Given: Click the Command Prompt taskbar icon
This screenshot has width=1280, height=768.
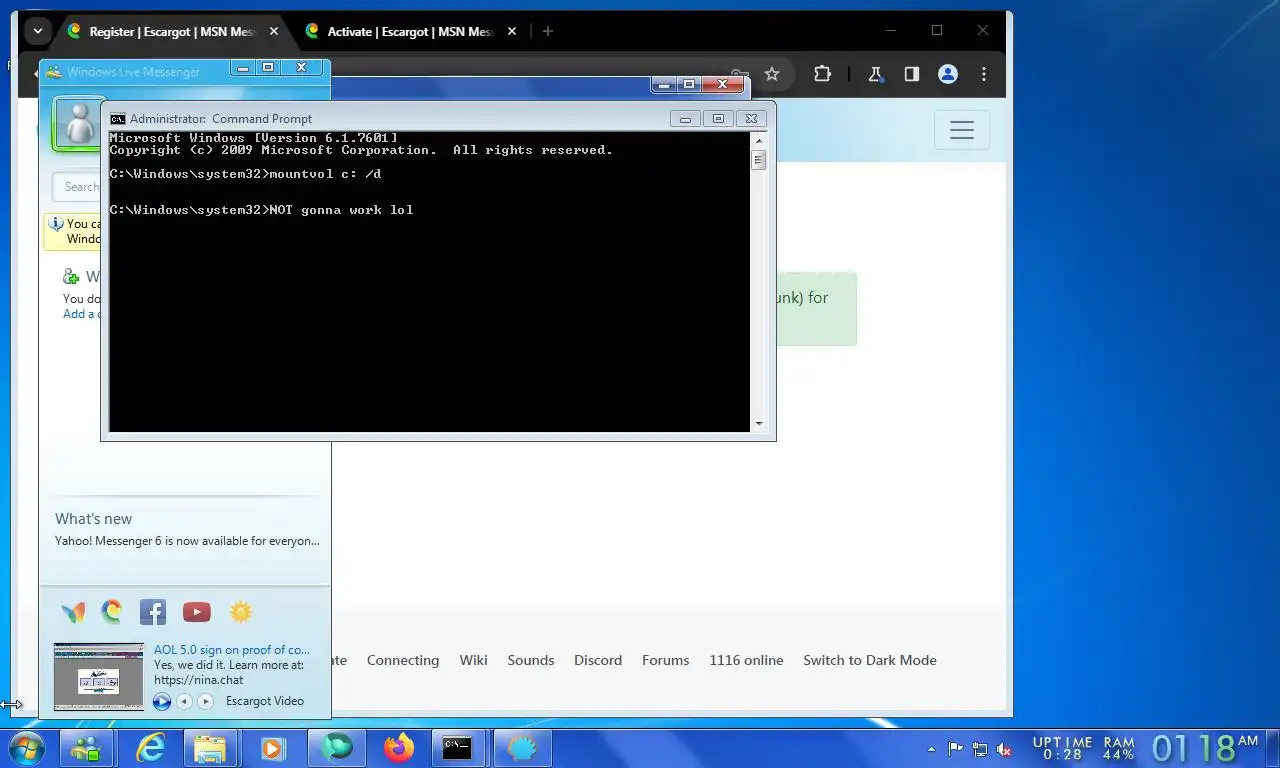Looking at the screenshot, I should tap(458, 748).
